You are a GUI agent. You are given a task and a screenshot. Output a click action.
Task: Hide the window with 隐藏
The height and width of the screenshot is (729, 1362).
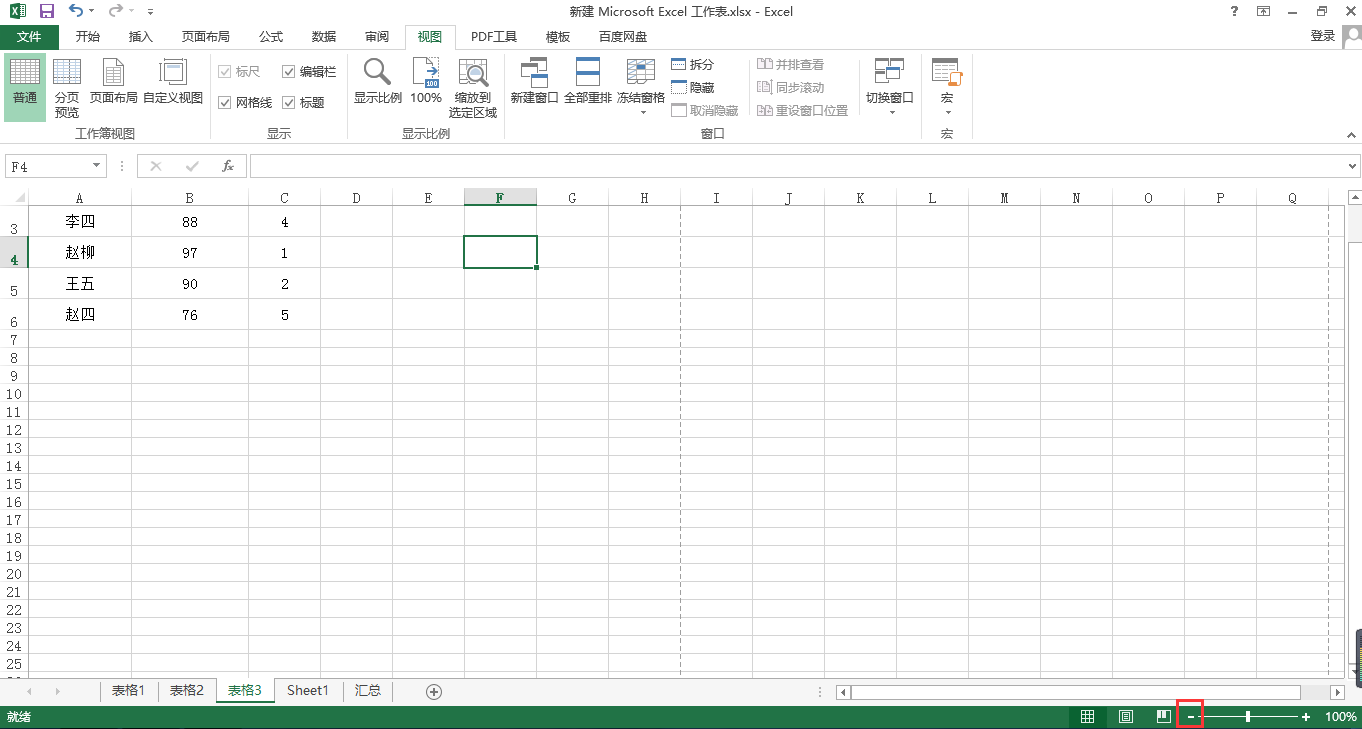693,88
